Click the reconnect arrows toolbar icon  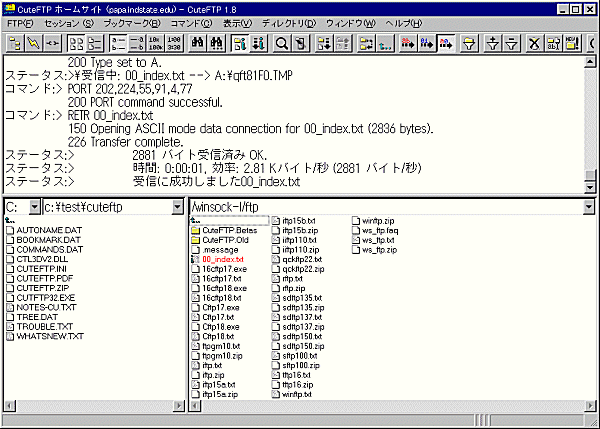click(x=52, y=44)
